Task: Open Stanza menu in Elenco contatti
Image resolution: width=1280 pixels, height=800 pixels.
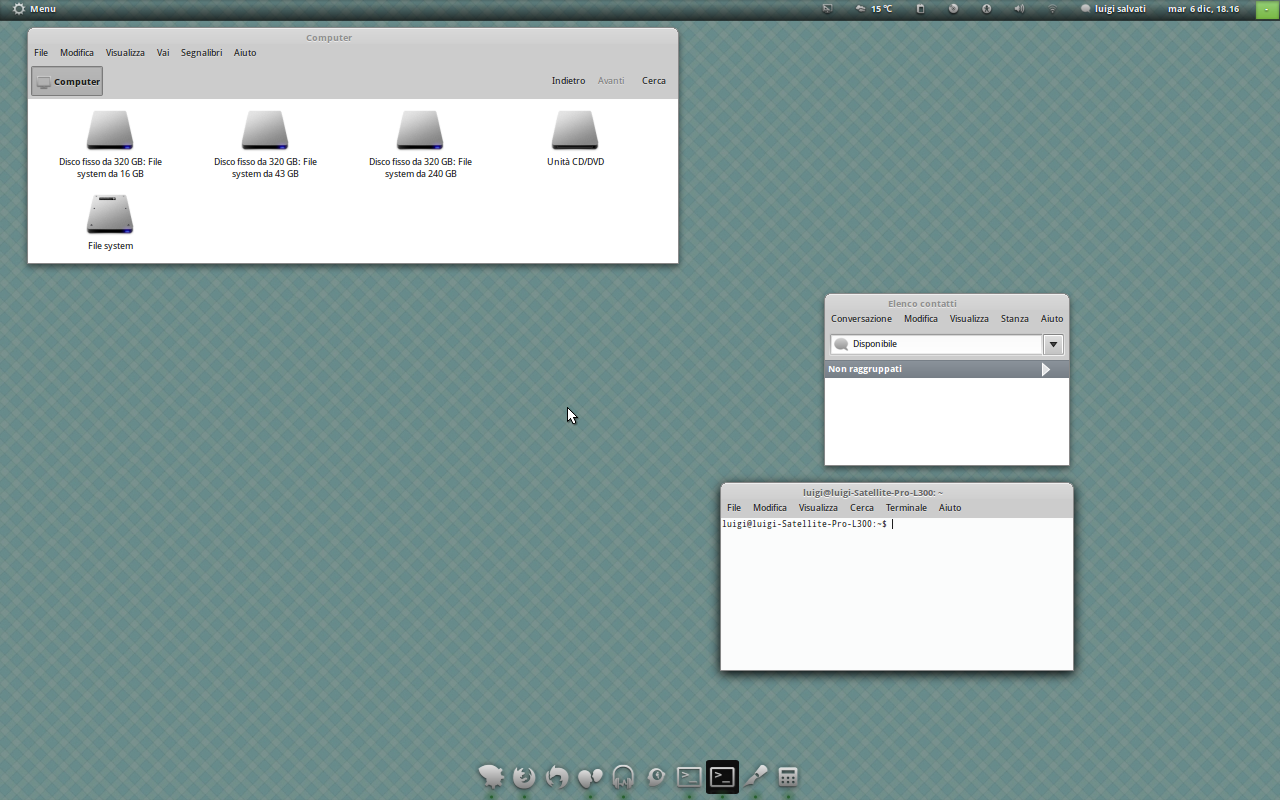Action: (x=1015, y=319)
